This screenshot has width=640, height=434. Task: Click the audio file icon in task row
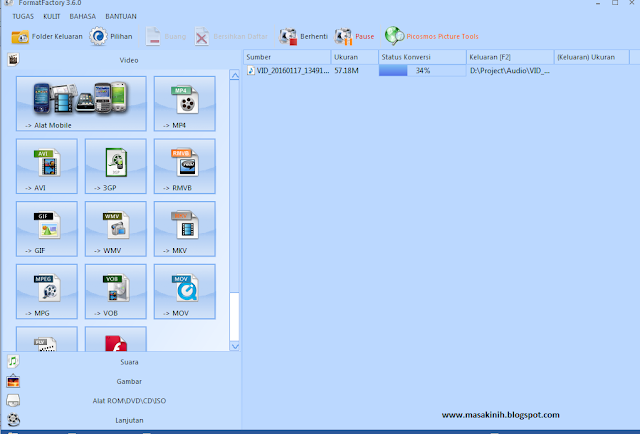251,71
